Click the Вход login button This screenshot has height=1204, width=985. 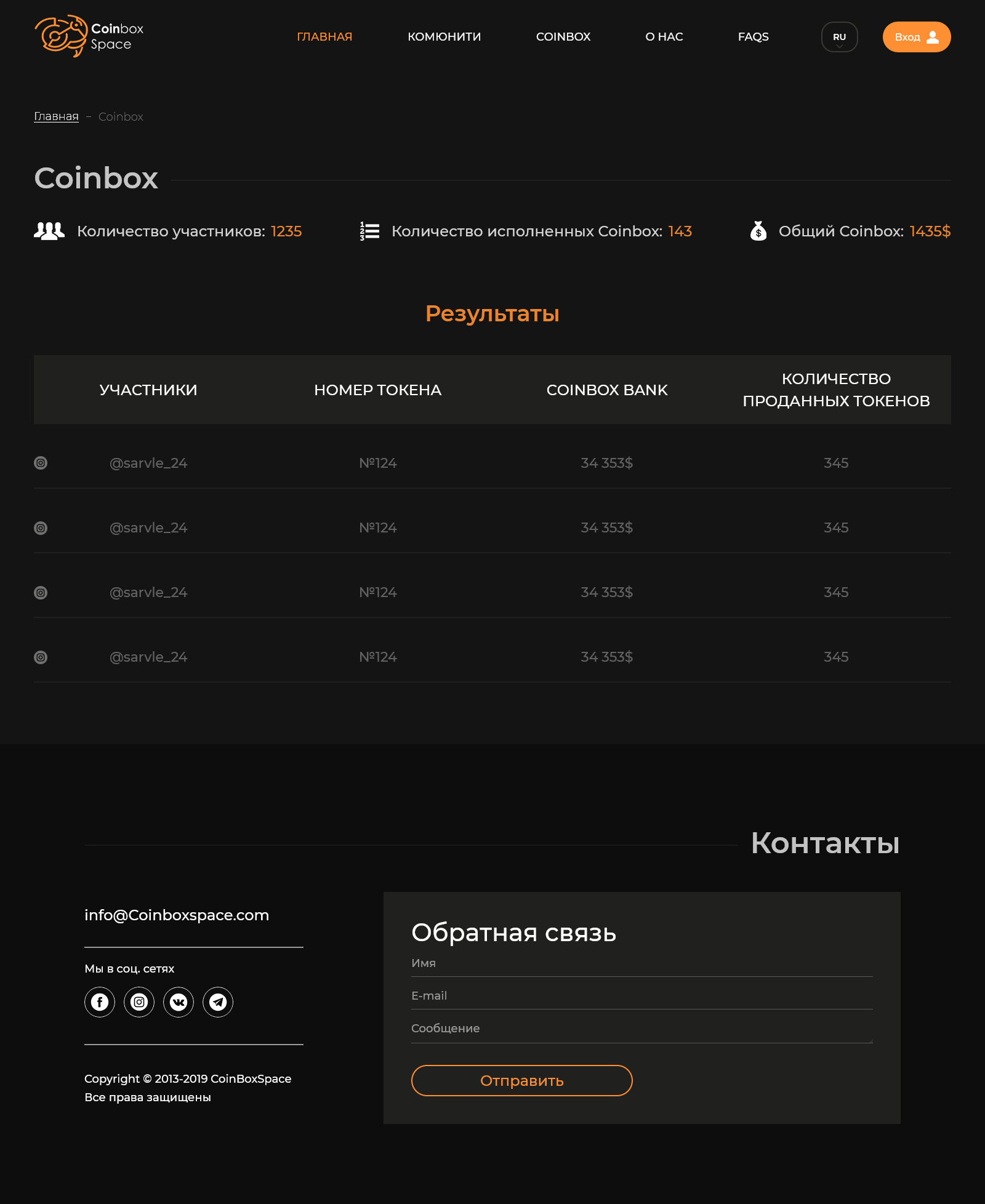[917, 37]
